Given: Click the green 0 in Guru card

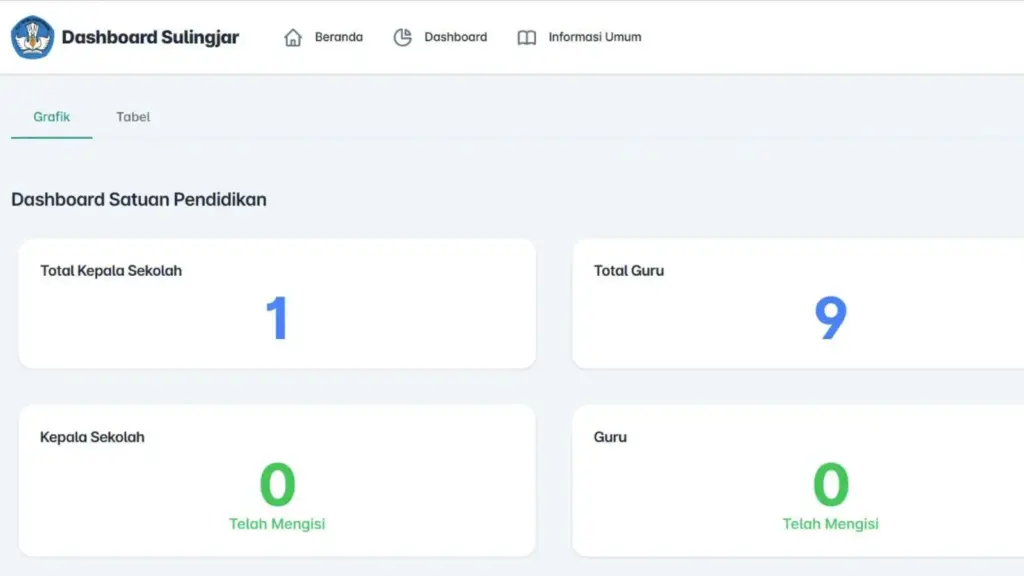Looking at the screenshot, I should (831, 484).
